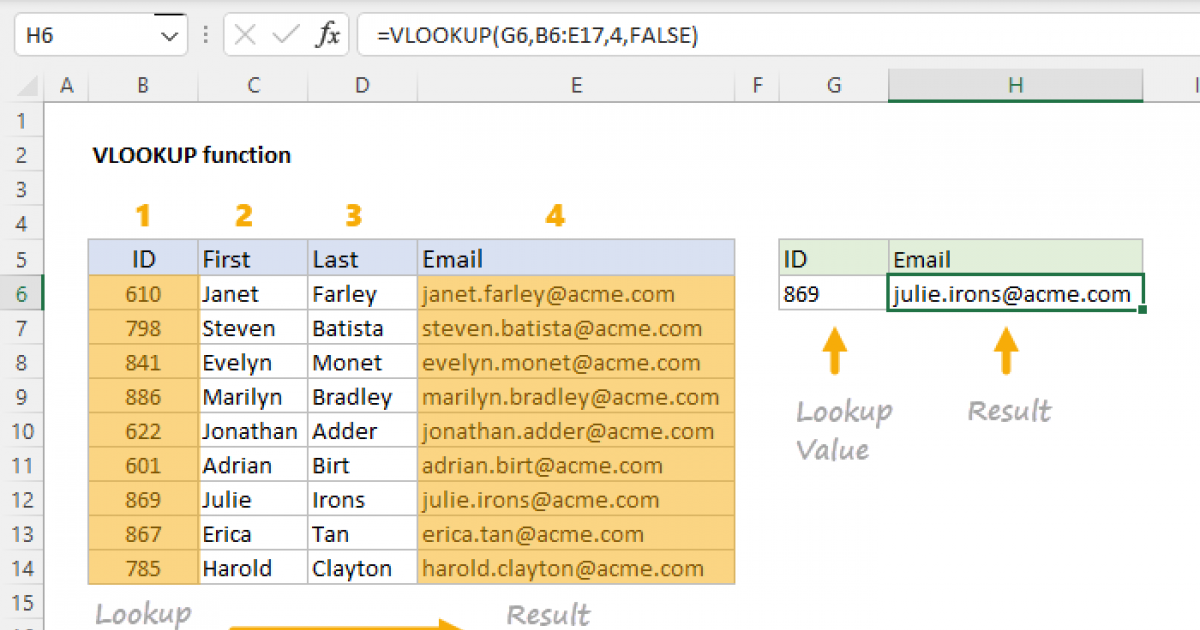Viewport: 1200px width, 630px height.
Task: Select row 14 header
Action: pos(23,568)
